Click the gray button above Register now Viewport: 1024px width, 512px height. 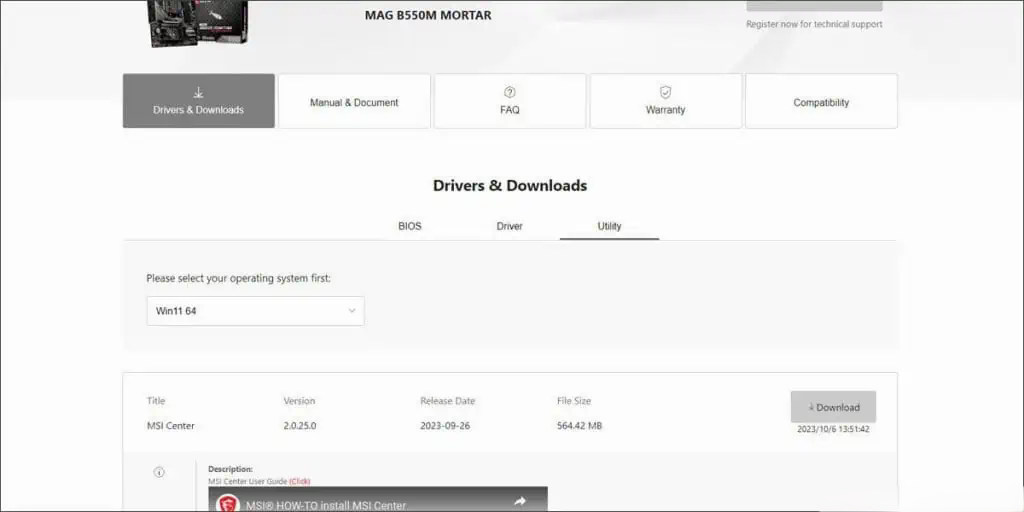pyautogui.click(x=814, y=5)
